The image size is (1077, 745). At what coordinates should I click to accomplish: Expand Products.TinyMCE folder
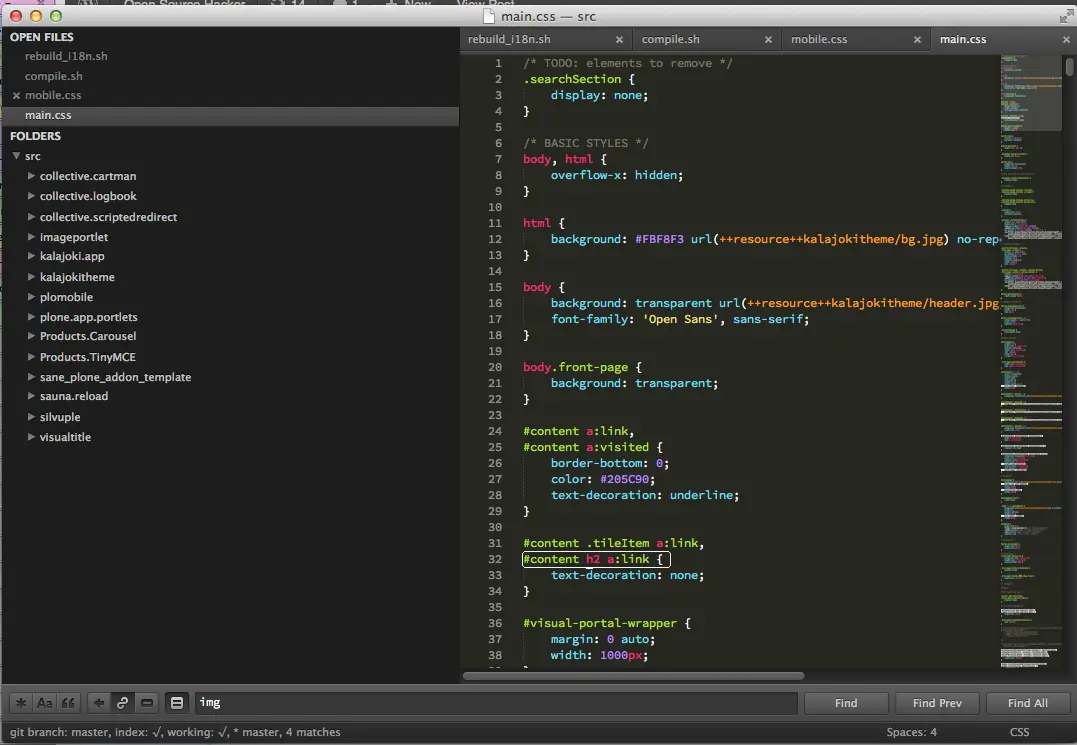pos(31,356)
